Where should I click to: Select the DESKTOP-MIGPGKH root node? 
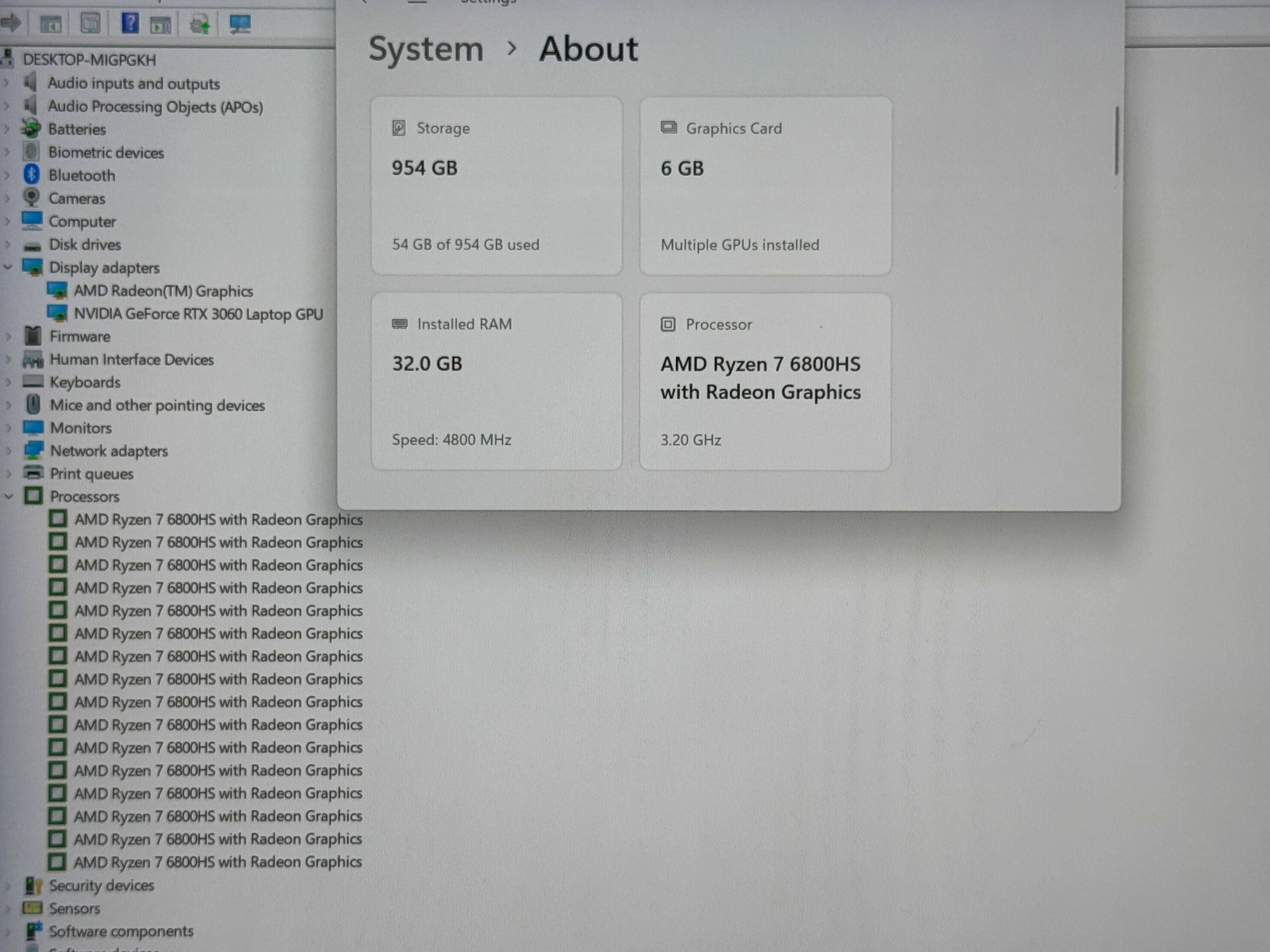(89, 60)
